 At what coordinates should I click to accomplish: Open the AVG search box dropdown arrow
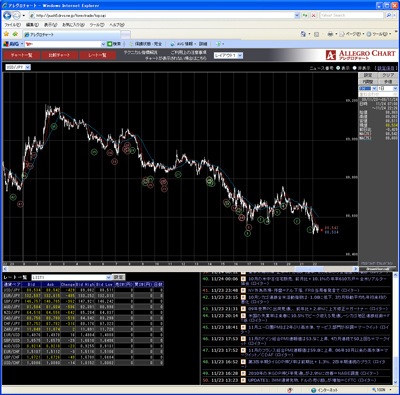(x=103, y=44)
